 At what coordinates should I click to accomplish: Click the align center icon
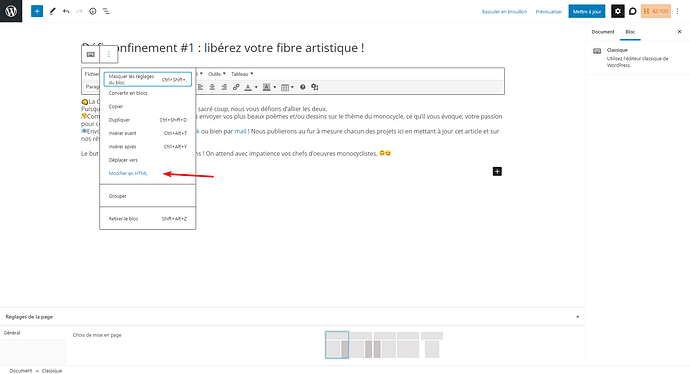click(212, 87)
